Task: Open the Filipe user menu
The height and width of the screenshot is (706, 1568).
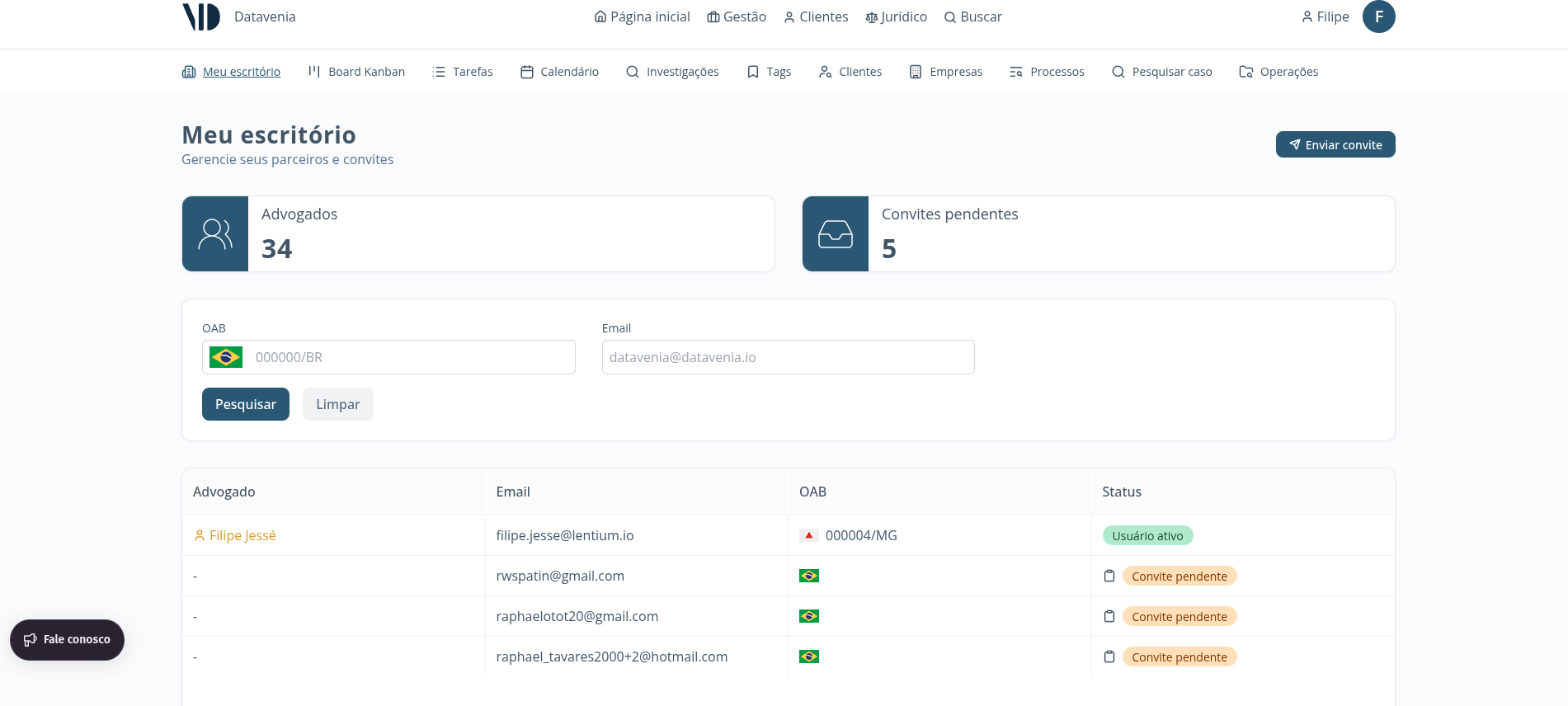Action: [x=1325, y=16]
